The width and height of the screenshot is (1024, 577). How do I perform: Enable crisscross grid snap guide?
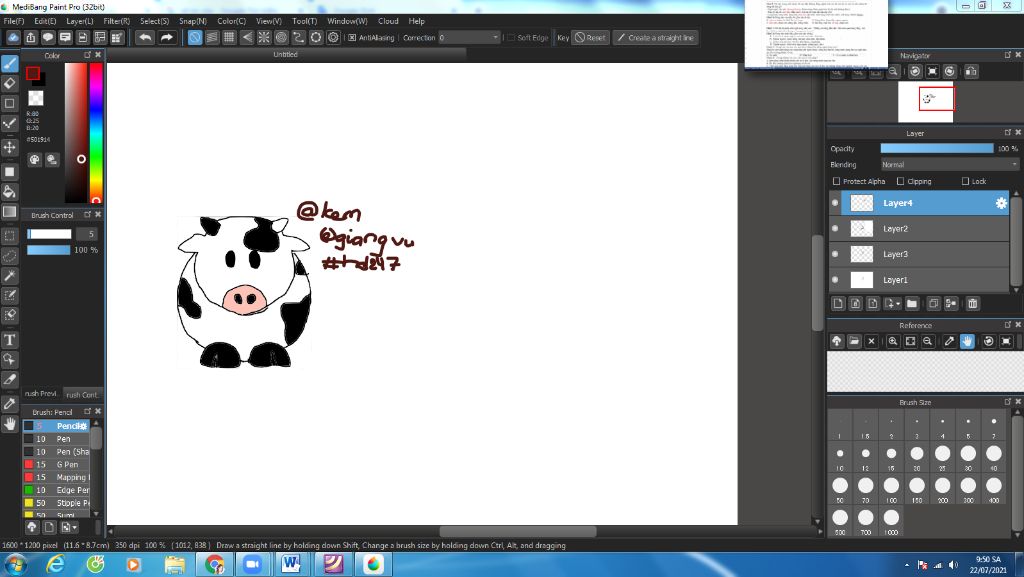229,38
